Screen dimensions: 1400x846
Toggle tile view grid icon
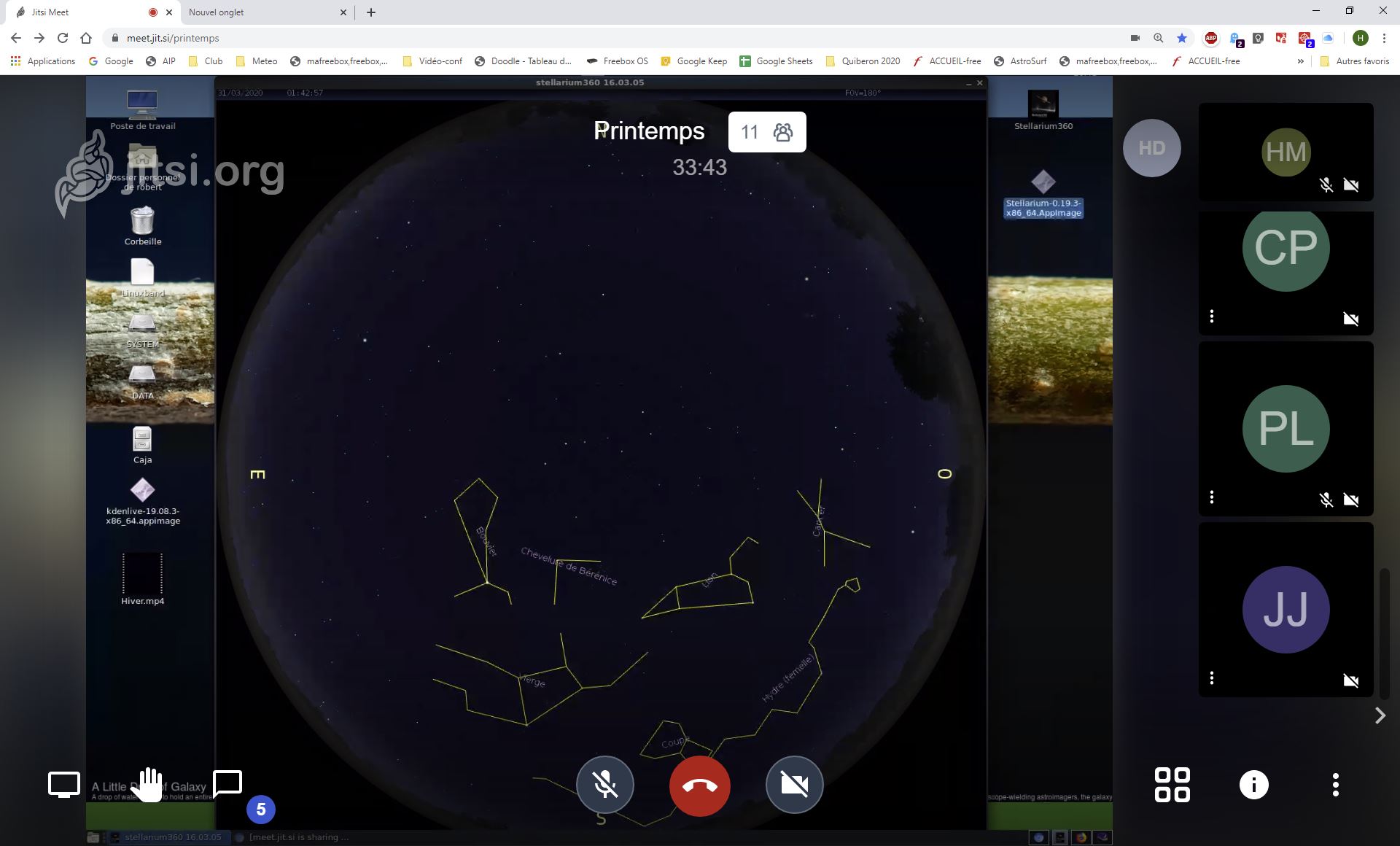click(1172, 785)
